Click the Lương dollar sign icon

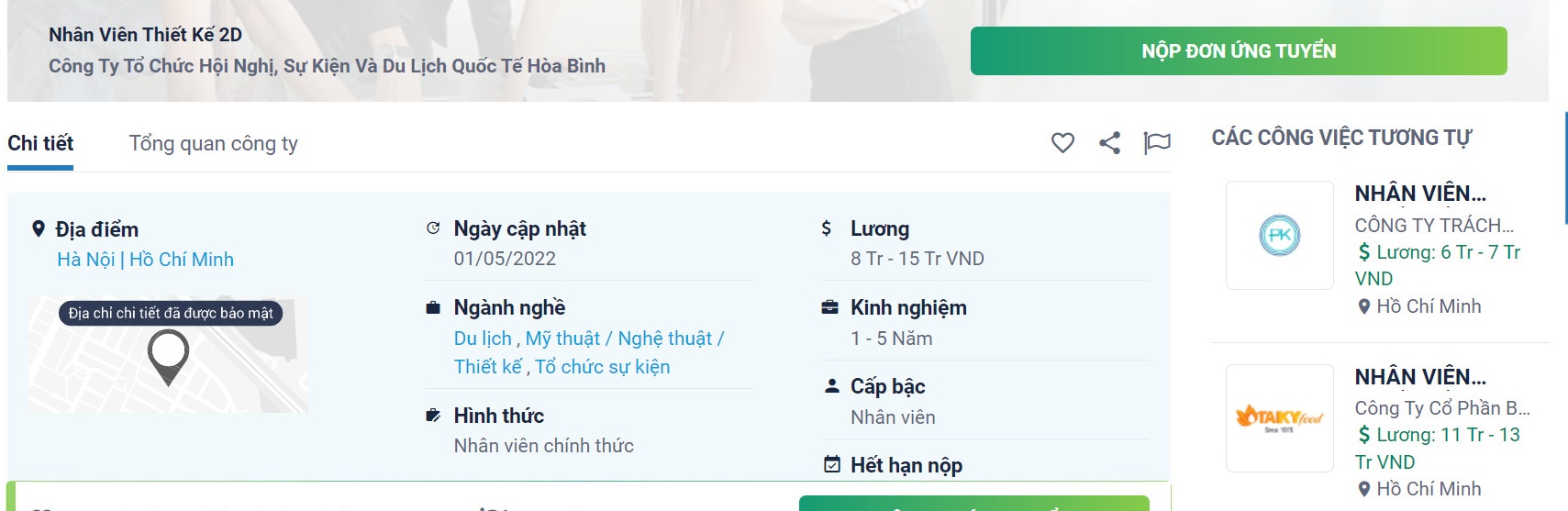click(827, 228)
